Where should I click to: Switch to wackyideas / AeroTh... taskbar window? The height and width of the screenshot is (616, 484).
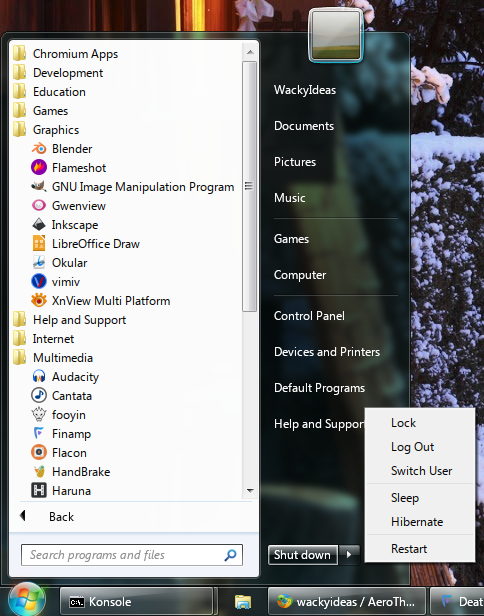[346, 601]
